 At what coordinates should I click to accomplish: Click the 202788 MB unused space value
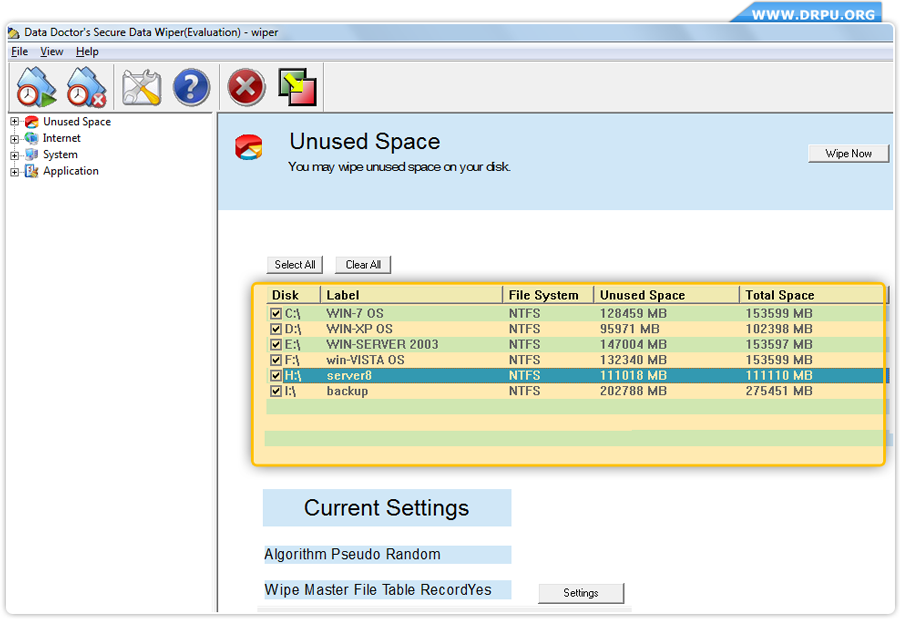click(x=633, y=391)
